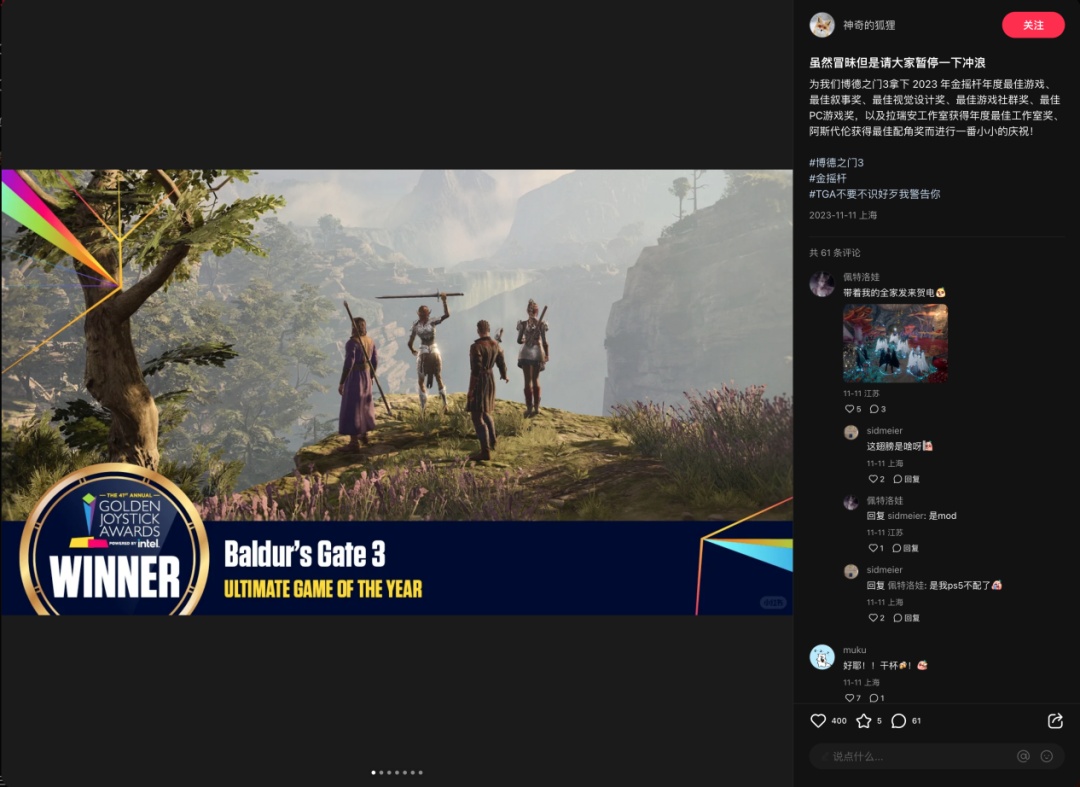This screenshot has width=1080, height=787.
Task: Open the 佩特洛娃 username above 带着我的全家发来贺电
Action: pos(861,277)
